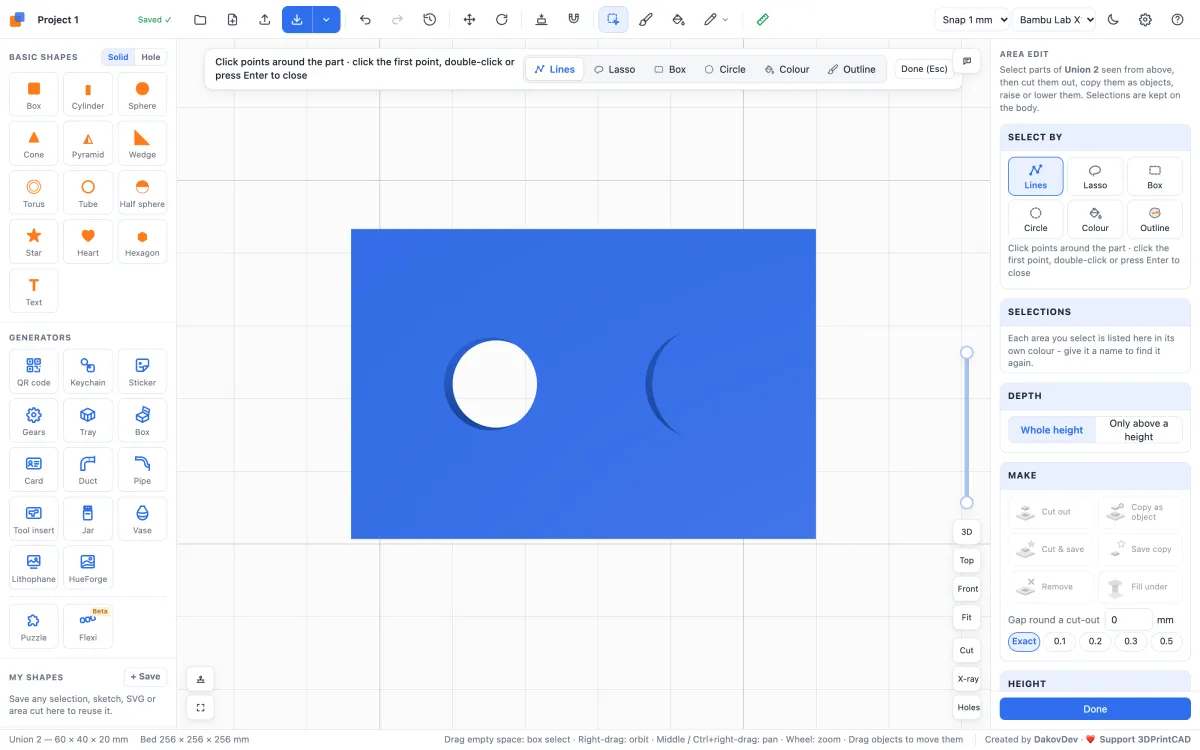Add a Torus shape

(34, 192)
